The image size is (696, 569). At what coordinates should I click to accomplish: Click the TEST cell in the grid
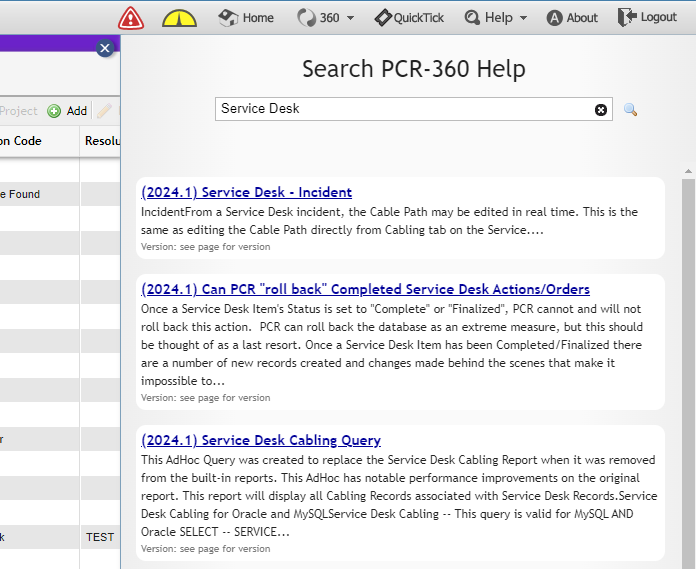(x=100, y=537)
